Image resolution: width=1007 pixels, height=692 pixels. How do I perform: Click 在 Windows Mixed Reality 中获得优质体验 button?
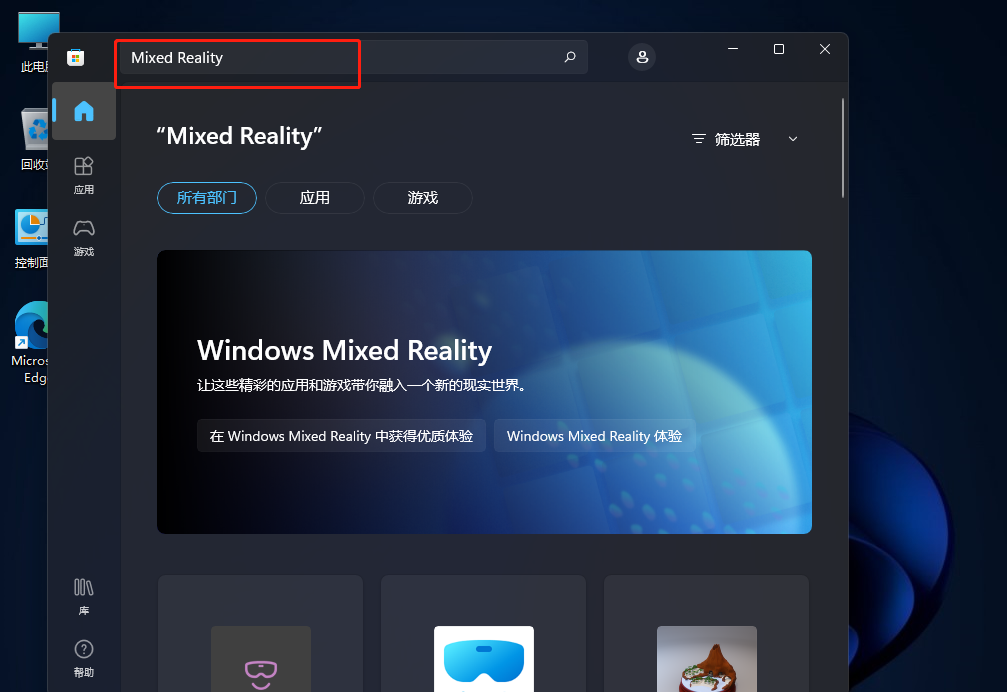[x=341, y=436]
